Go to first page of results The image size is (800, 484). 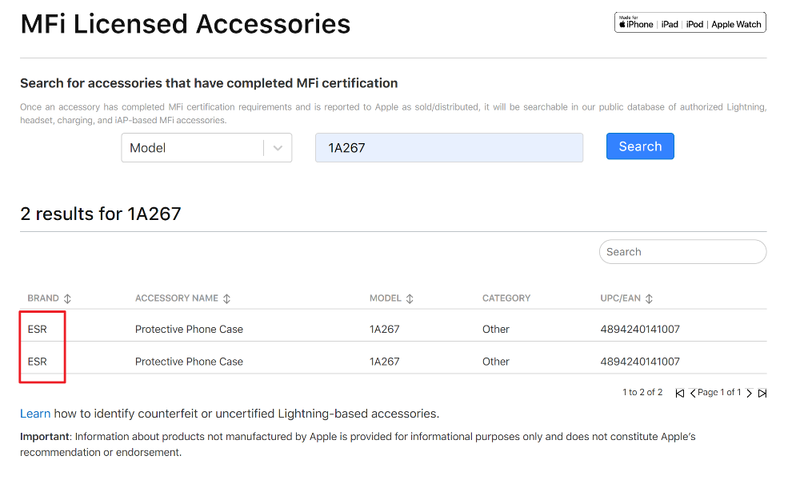click(x=680, y=393)
